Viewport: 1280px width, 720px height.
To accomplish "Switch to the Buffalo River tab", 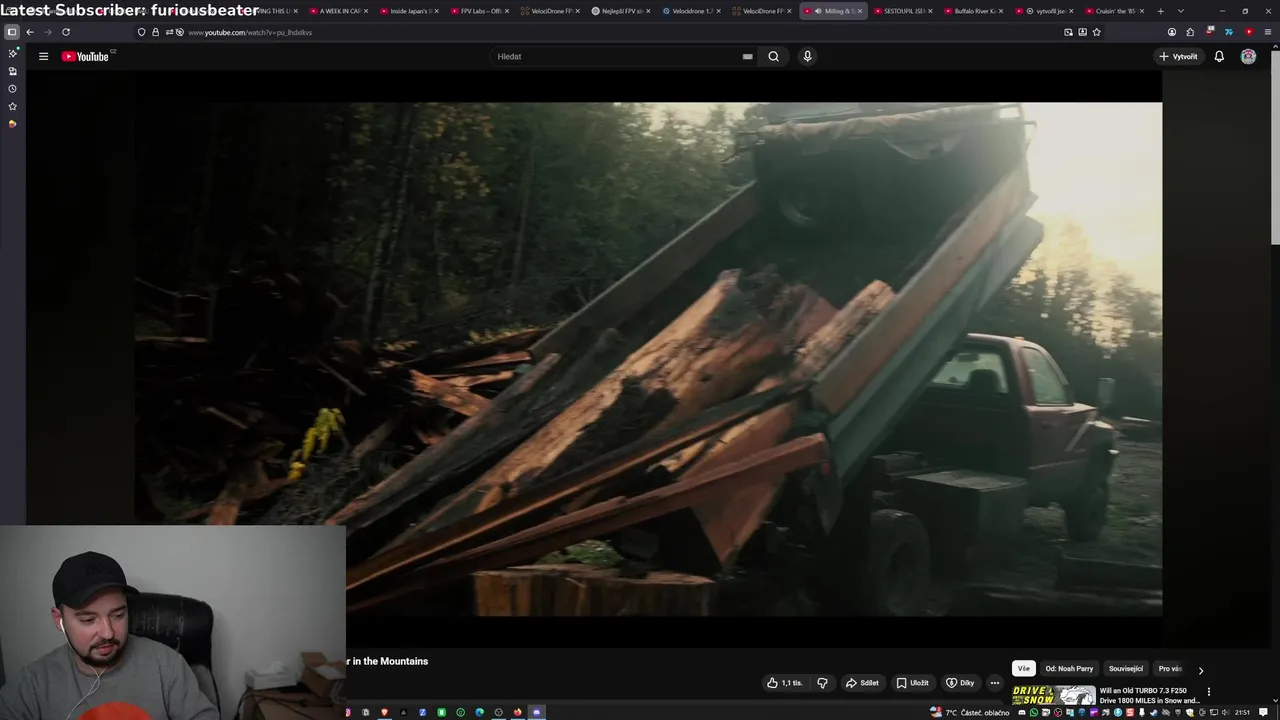I will coord(974,11).
